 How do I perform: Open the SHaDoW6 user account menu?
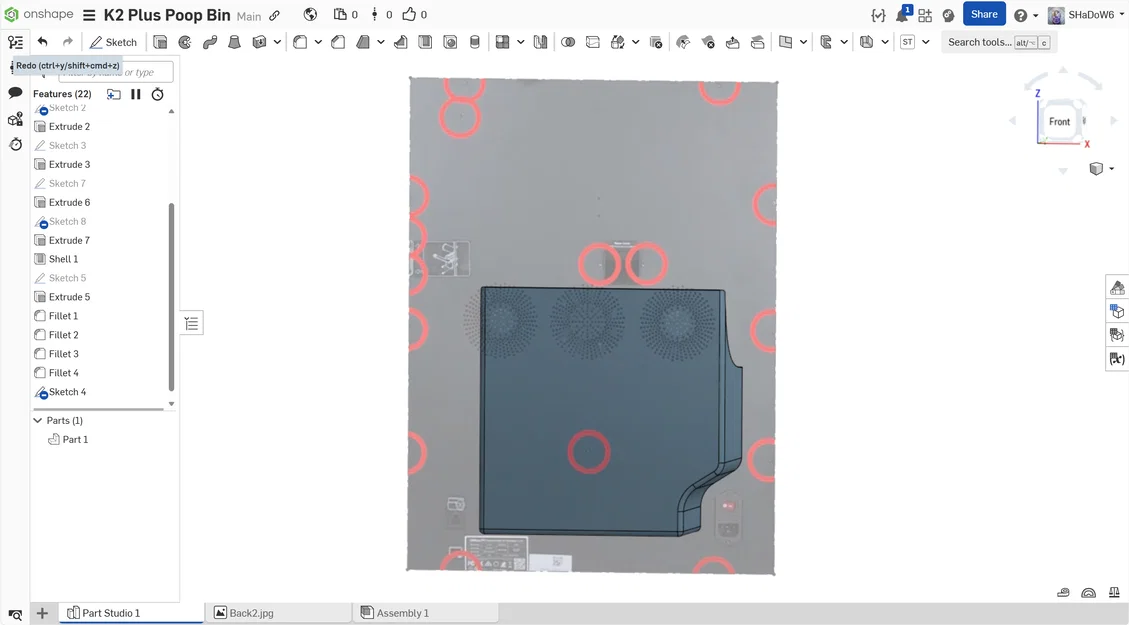tap(1086, 15)
